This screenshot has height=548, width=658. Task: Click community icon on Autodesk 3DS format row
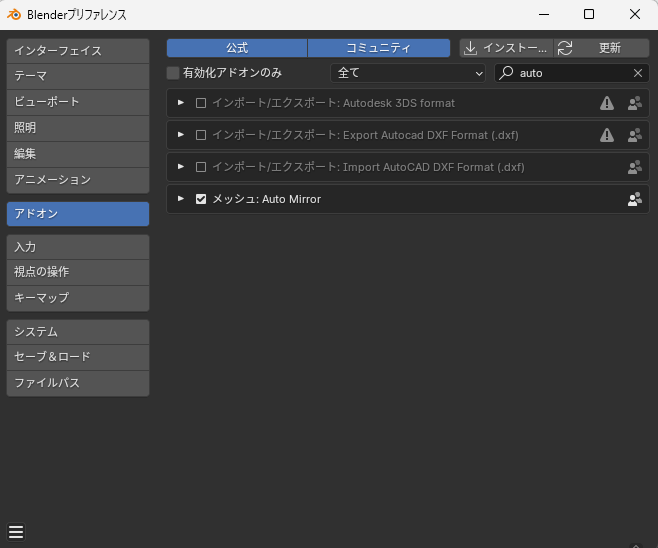click(634, 103)
